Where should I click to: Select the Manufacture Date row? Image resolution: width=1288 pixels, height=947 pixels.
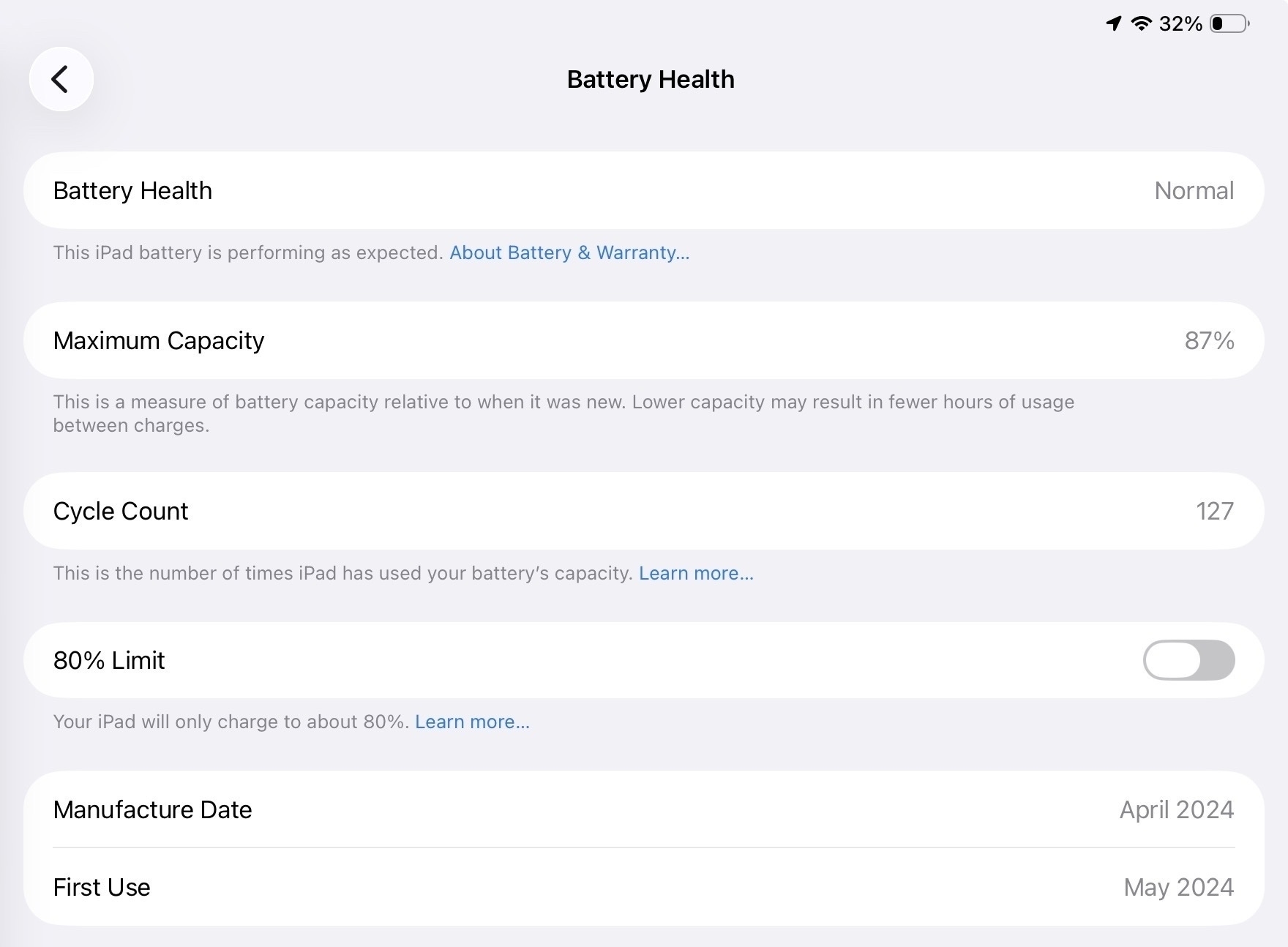[x=644, y=809]
